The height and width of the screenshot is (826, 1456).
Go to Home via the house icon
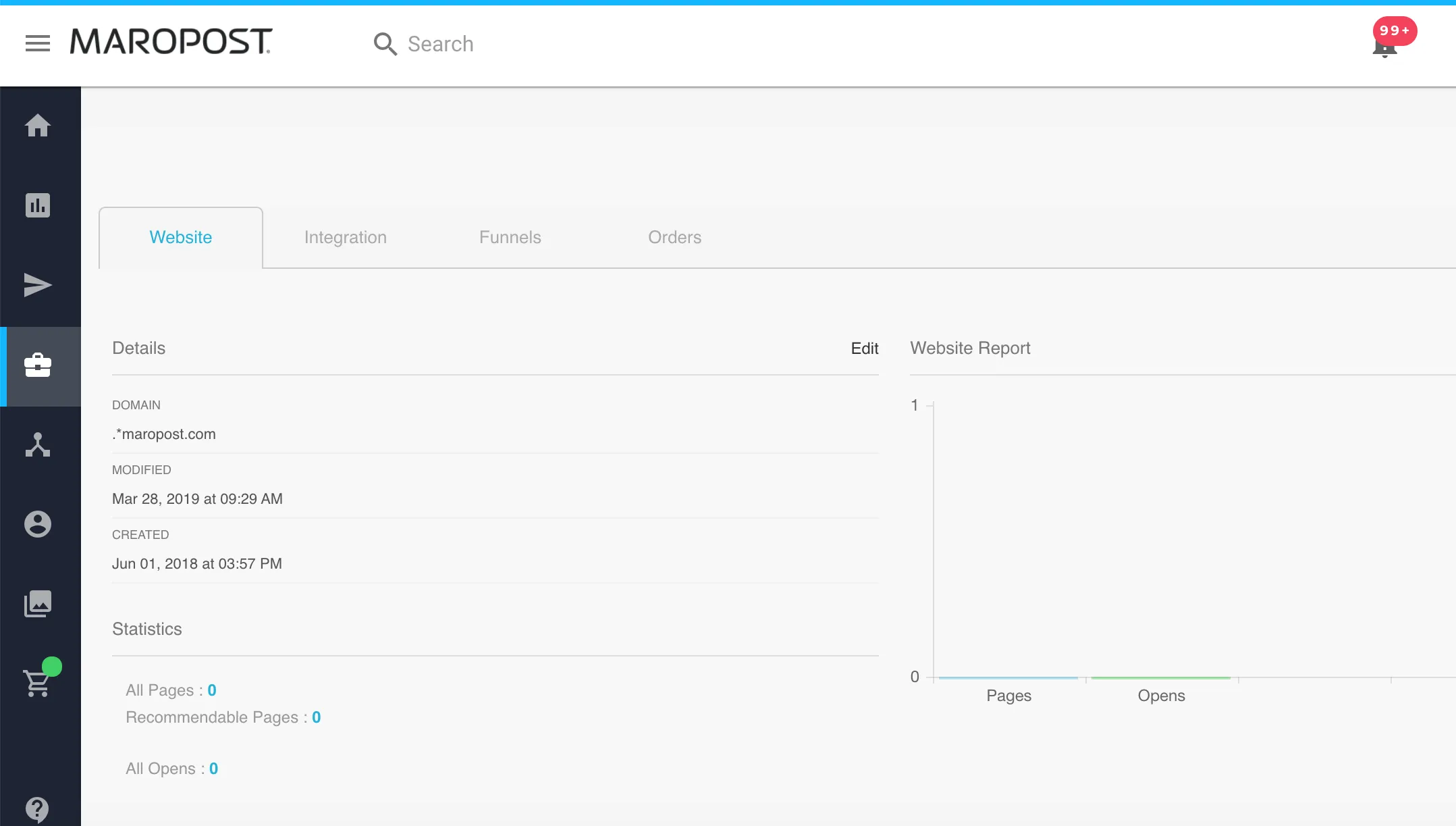click(38, 126)
